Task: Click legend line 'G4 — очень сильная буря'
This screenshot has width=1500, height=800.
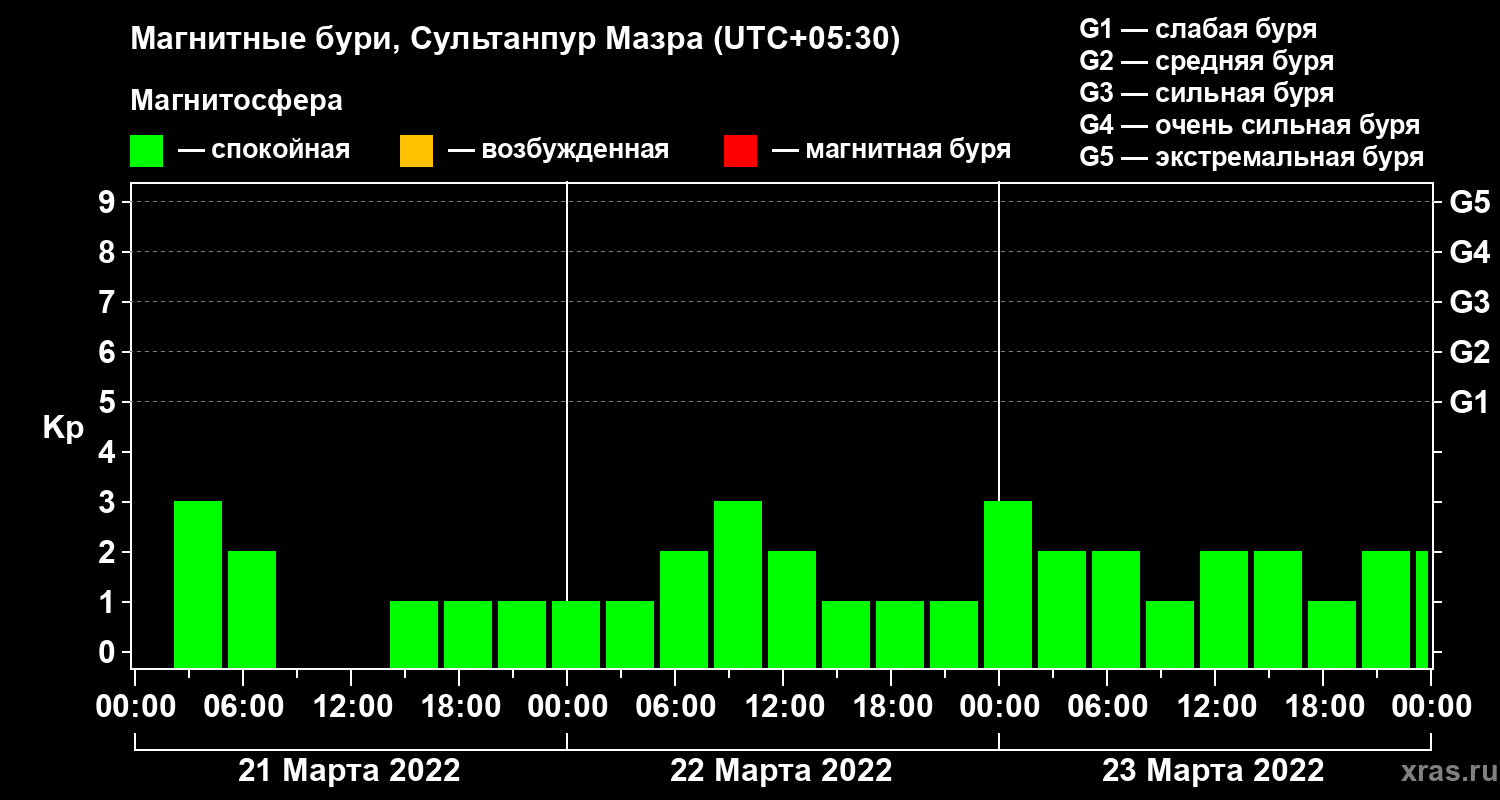Action: 1250,125
